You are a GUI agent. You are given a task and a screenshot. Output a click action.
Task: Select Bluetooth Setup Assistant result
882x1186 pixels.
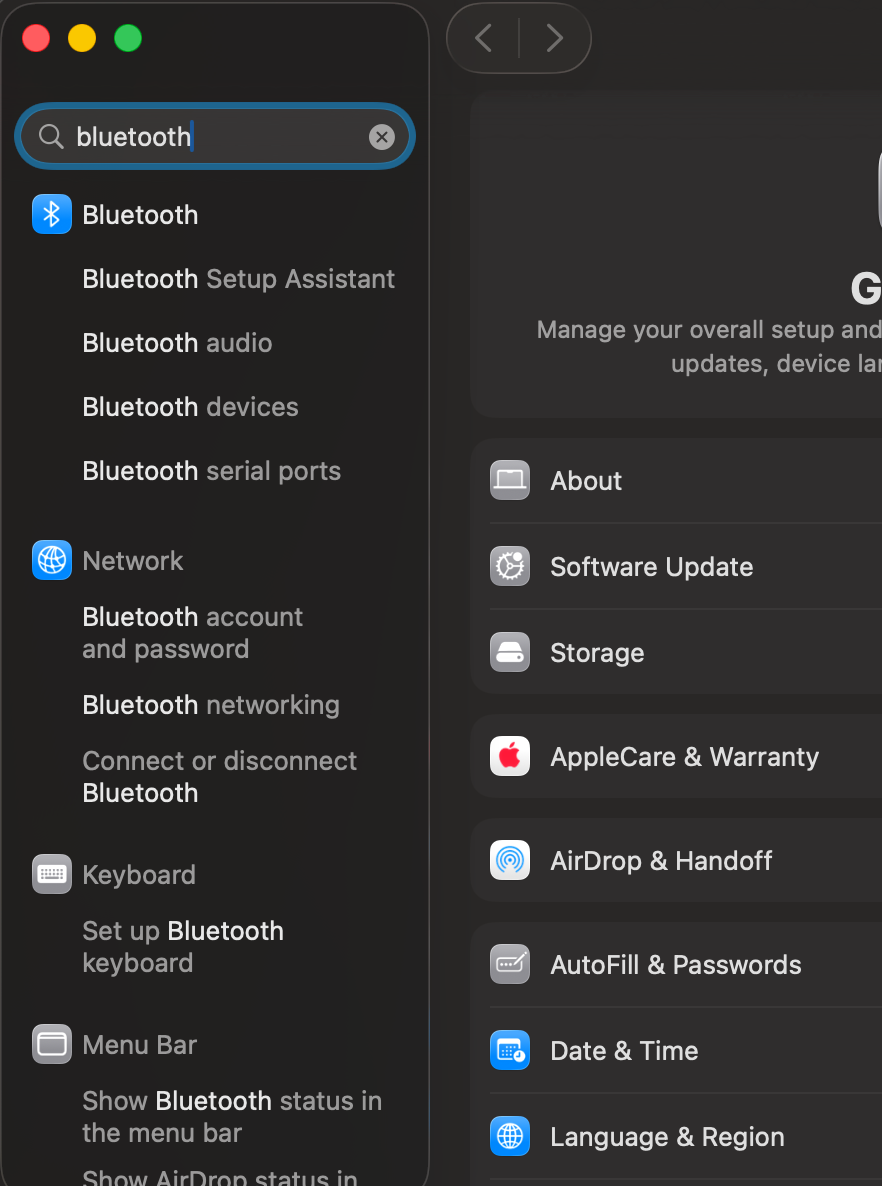pyautogui.click(x=238, y=279)
